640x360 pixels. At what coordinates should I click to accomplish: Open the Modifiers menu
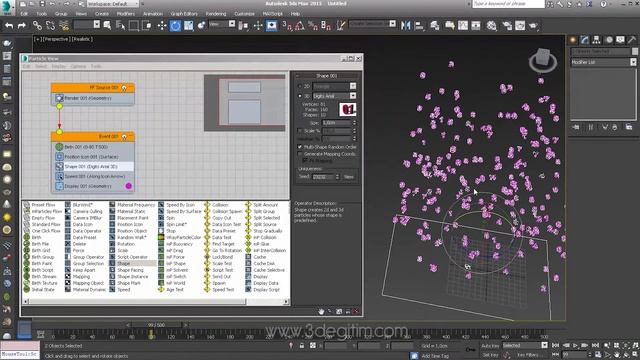125,13
